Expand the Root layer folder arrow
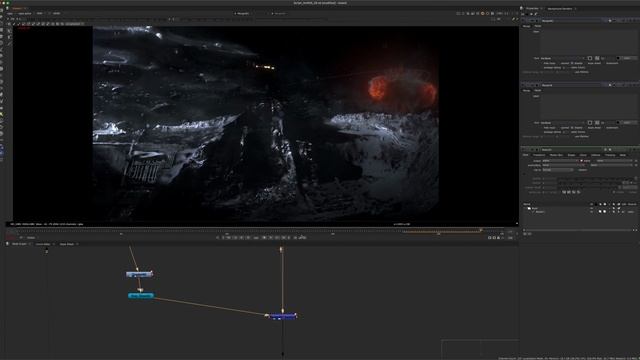The height and width of the screenshot is (360, 640). pos(525,208)
